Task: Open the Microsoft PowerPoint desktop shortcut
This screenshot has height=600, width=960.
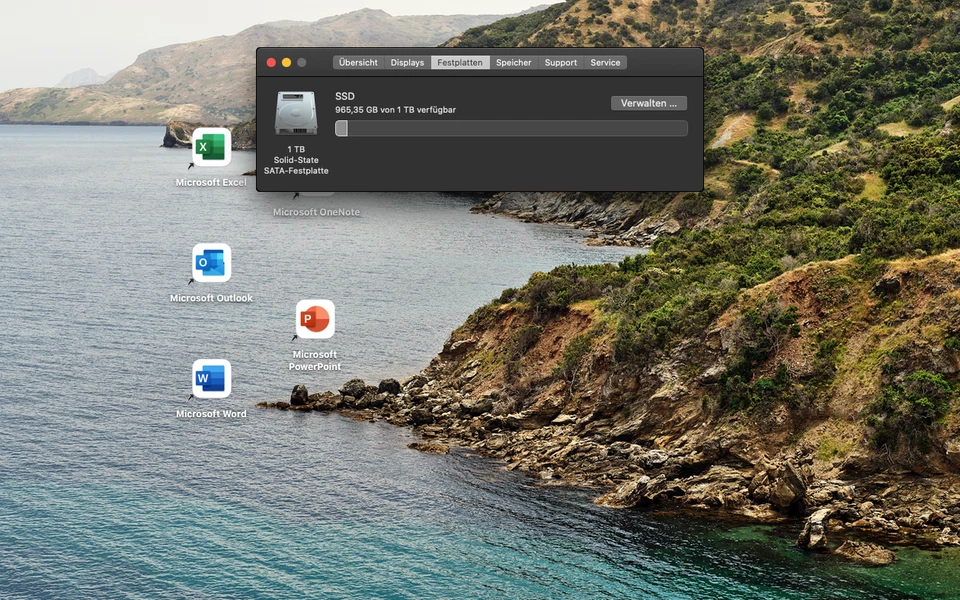Action: click(315, 319)
